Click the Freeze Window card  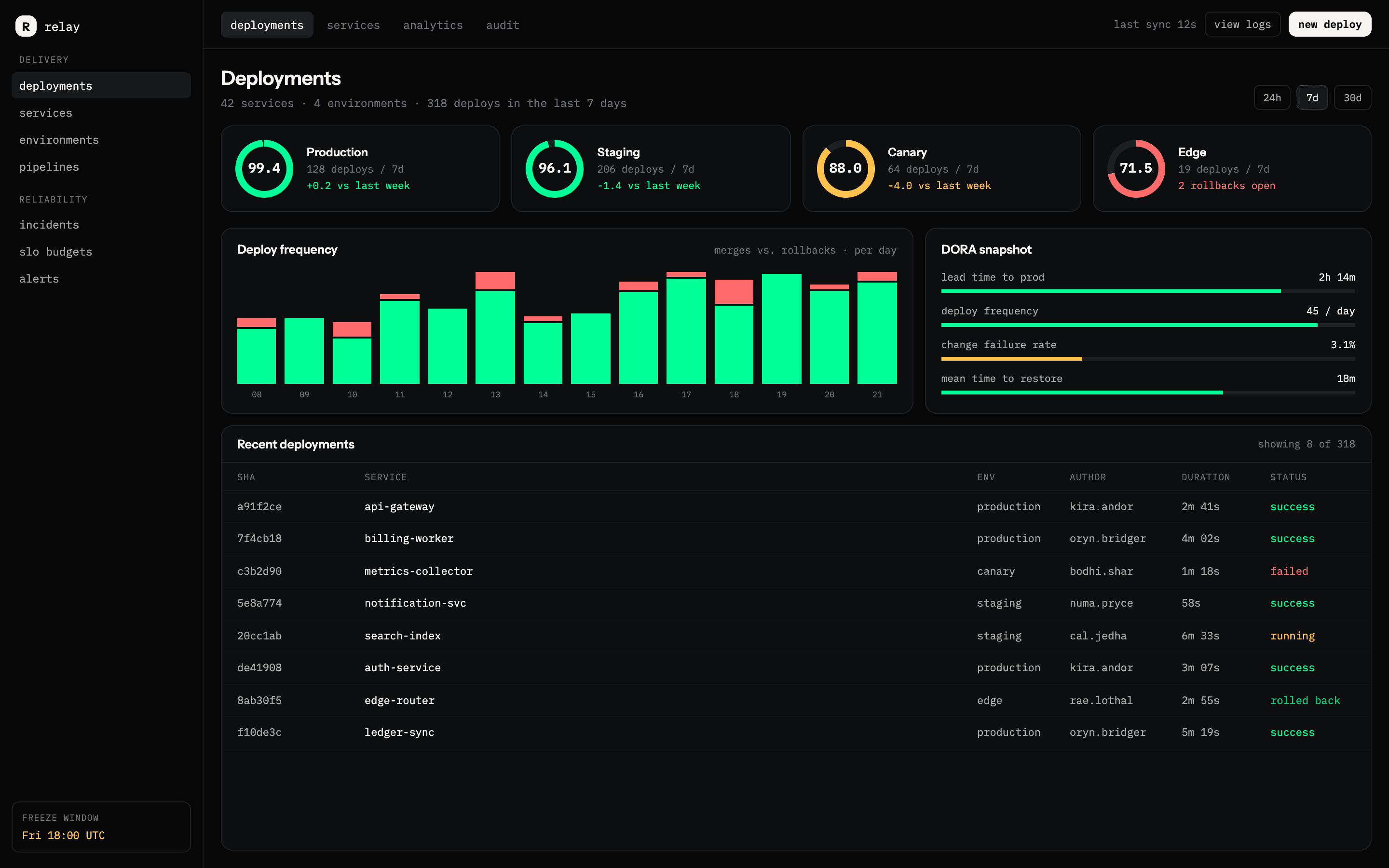pyautogui.click(x=101, y=827)
